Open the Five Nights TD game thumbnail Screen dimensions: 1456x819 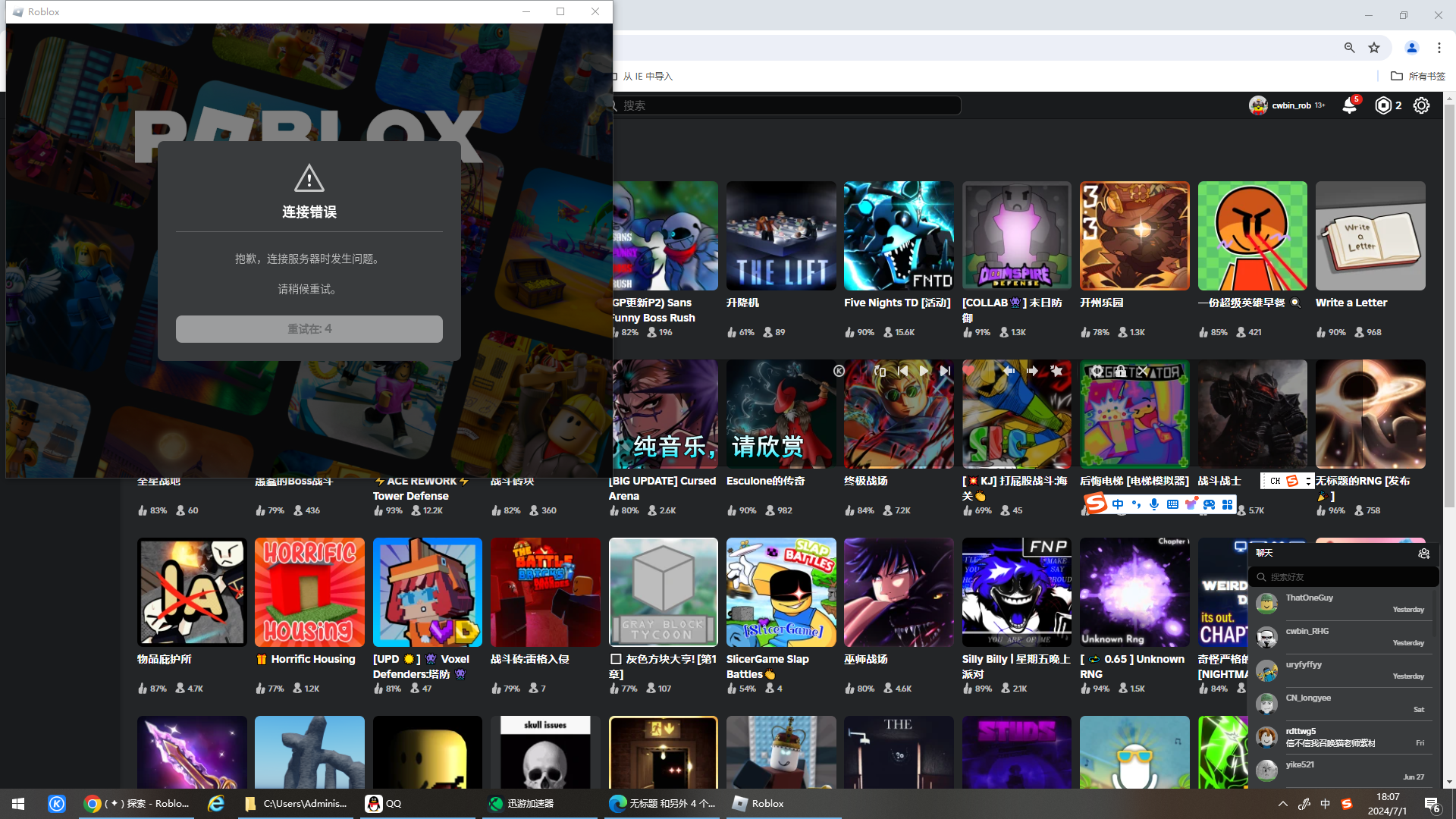tap(899, 236)
